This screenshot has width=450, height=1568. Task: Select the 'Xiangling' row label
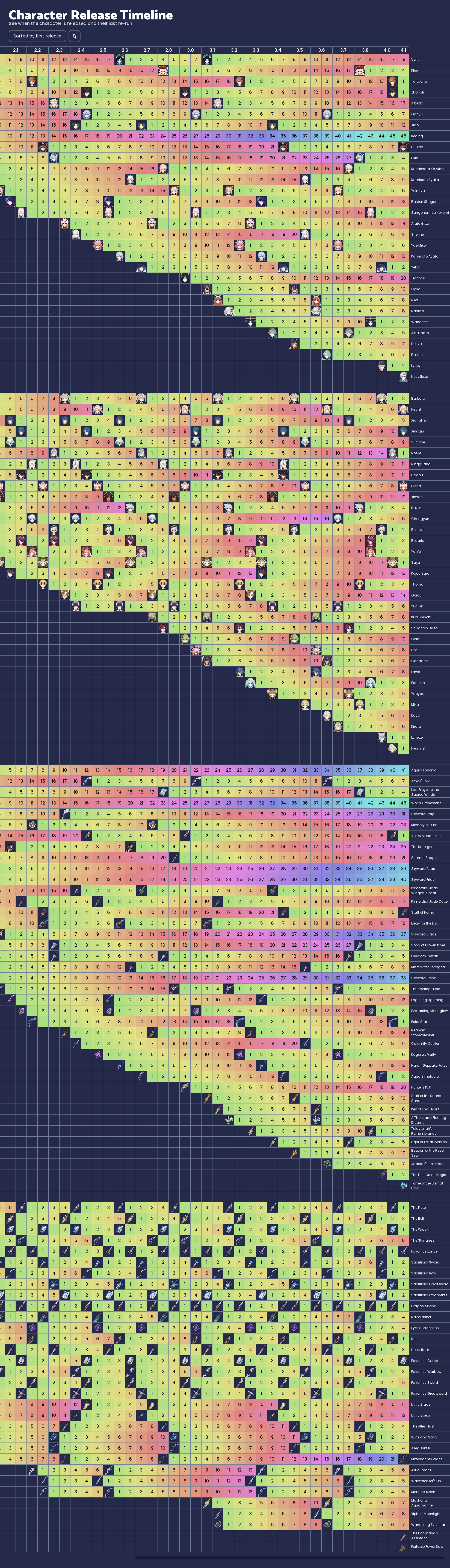(419, 421)
